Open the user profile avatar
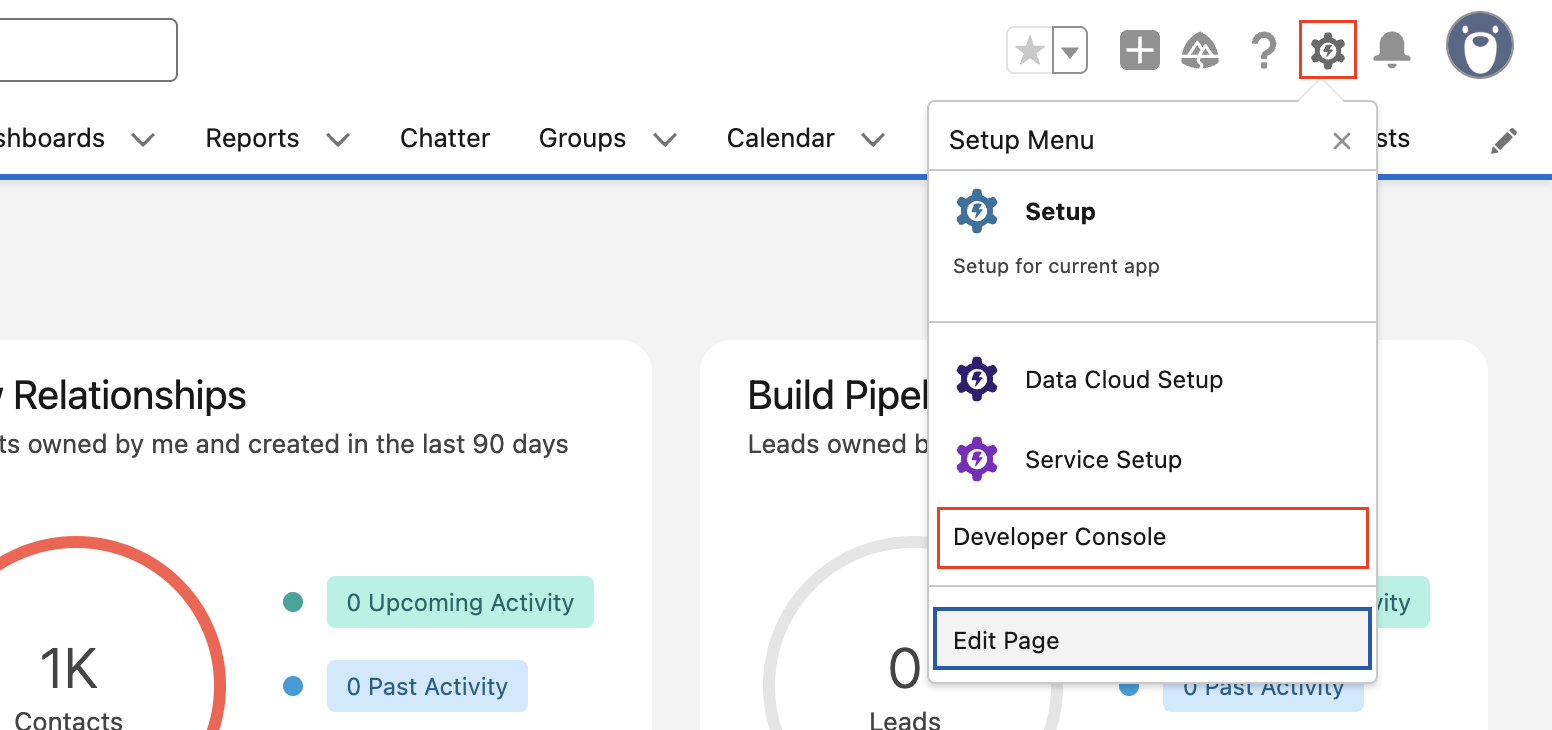Image resolution: width=1552 pixels, height=730 pixels. tap(1480, 46)
